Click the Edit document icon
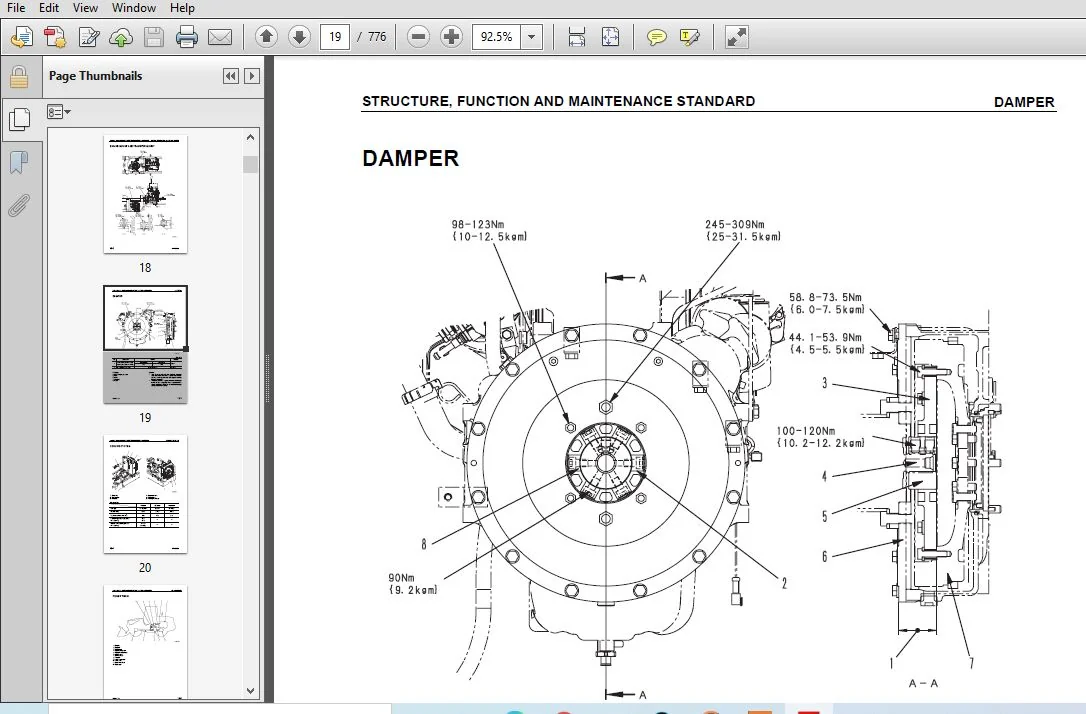 (x=88, y=37)
